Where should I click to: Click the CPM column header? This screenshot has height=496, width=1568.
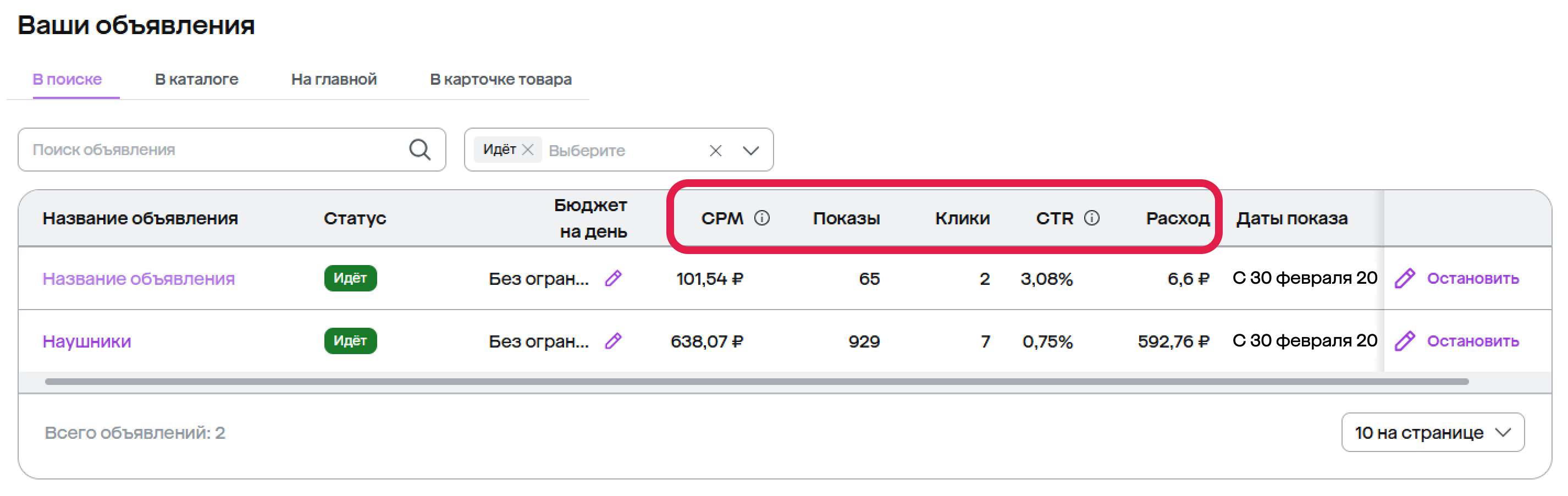pos(722,218)
